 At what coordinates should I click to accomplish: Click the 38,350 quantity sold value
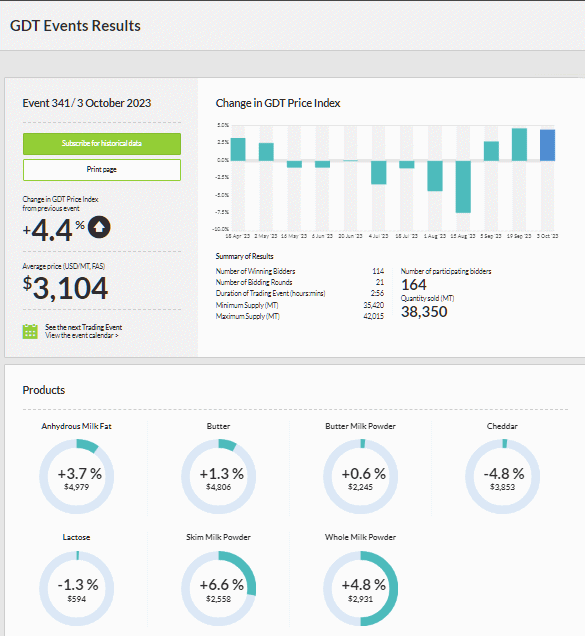click(x=424, y=312)
